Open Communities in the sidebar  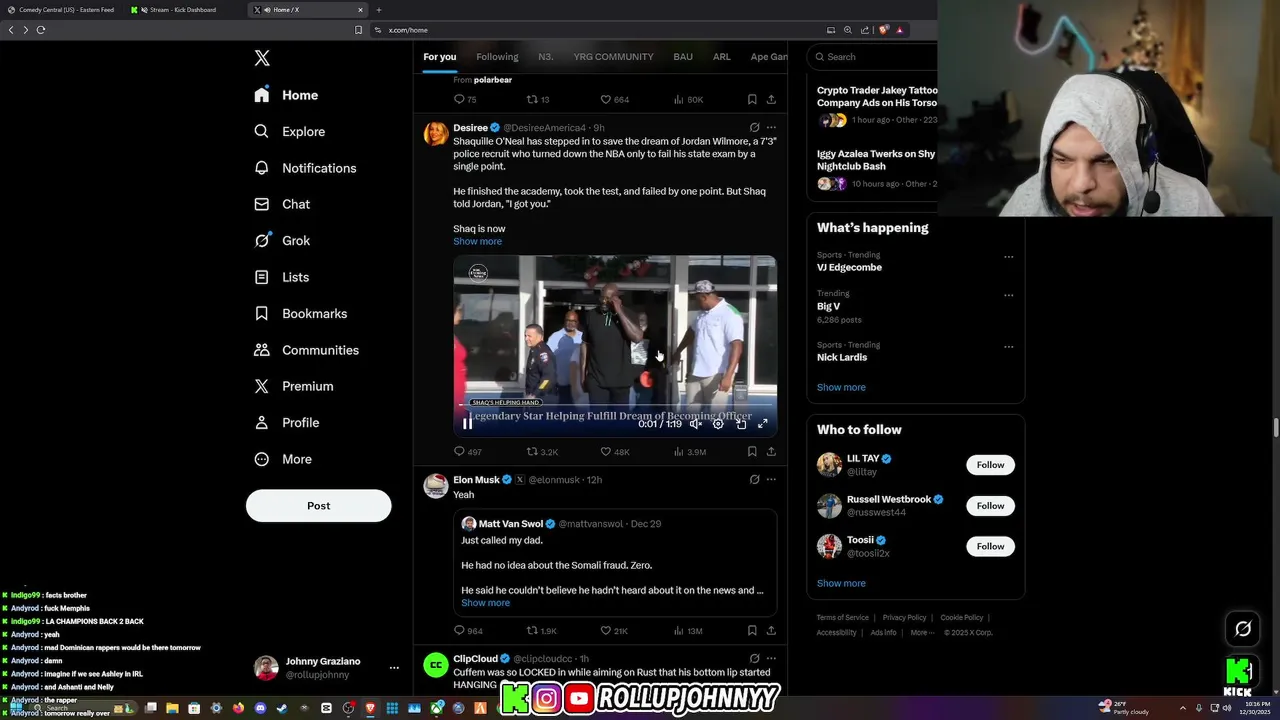click(306, 350)
